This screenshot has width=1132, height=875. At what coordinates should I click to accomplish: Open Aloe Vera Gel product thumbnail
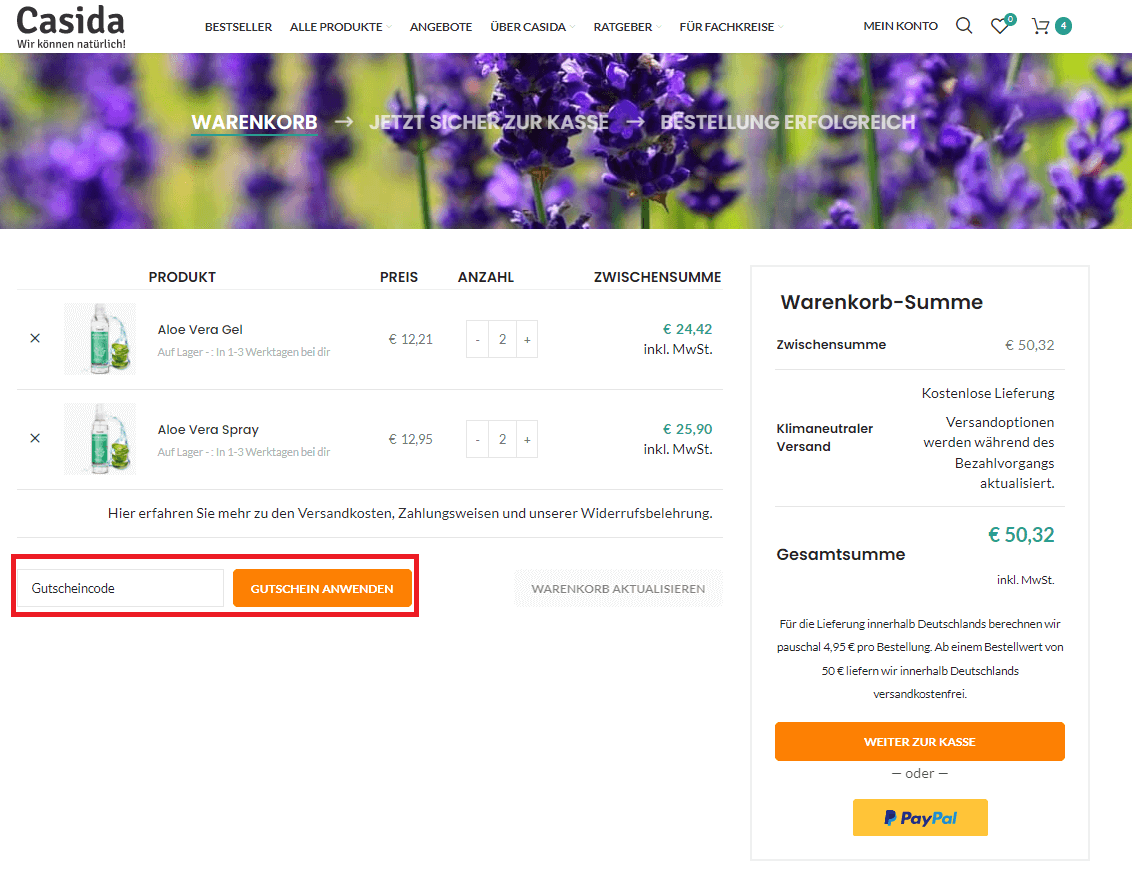coord(100,339)
